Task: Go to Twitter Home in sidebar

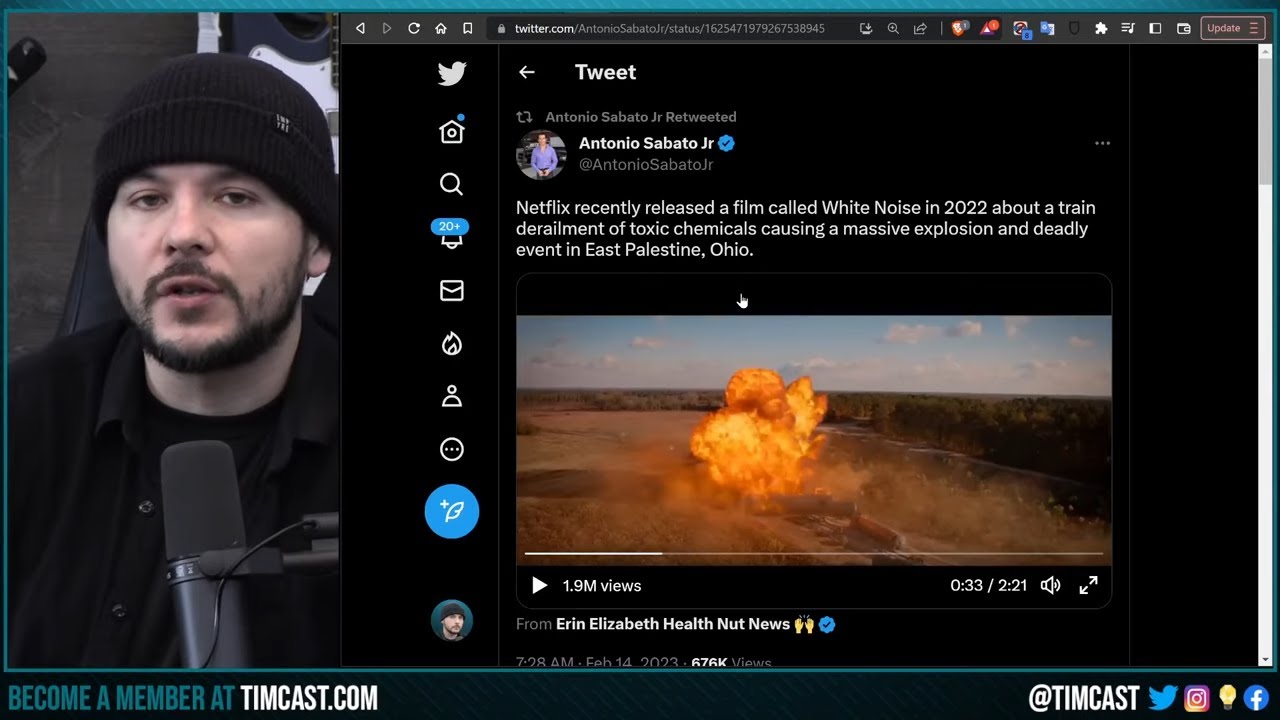Action: pos(452,131)
